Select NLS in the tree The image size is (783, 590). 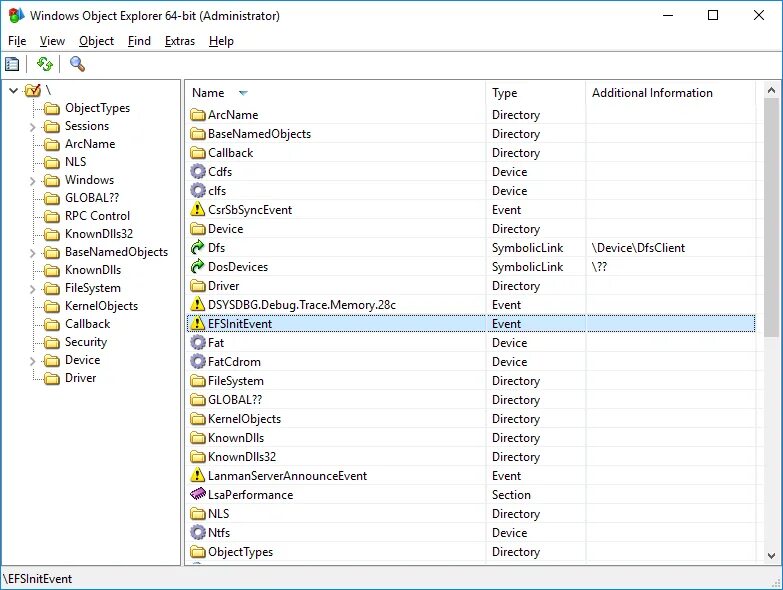[x=75, y=162]
